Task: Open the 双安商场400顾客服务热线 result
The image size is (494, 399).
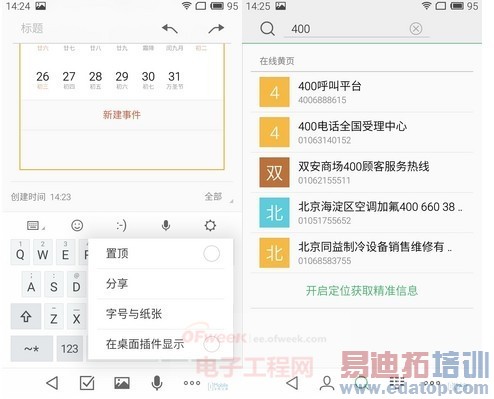Action: click(362, 172)
